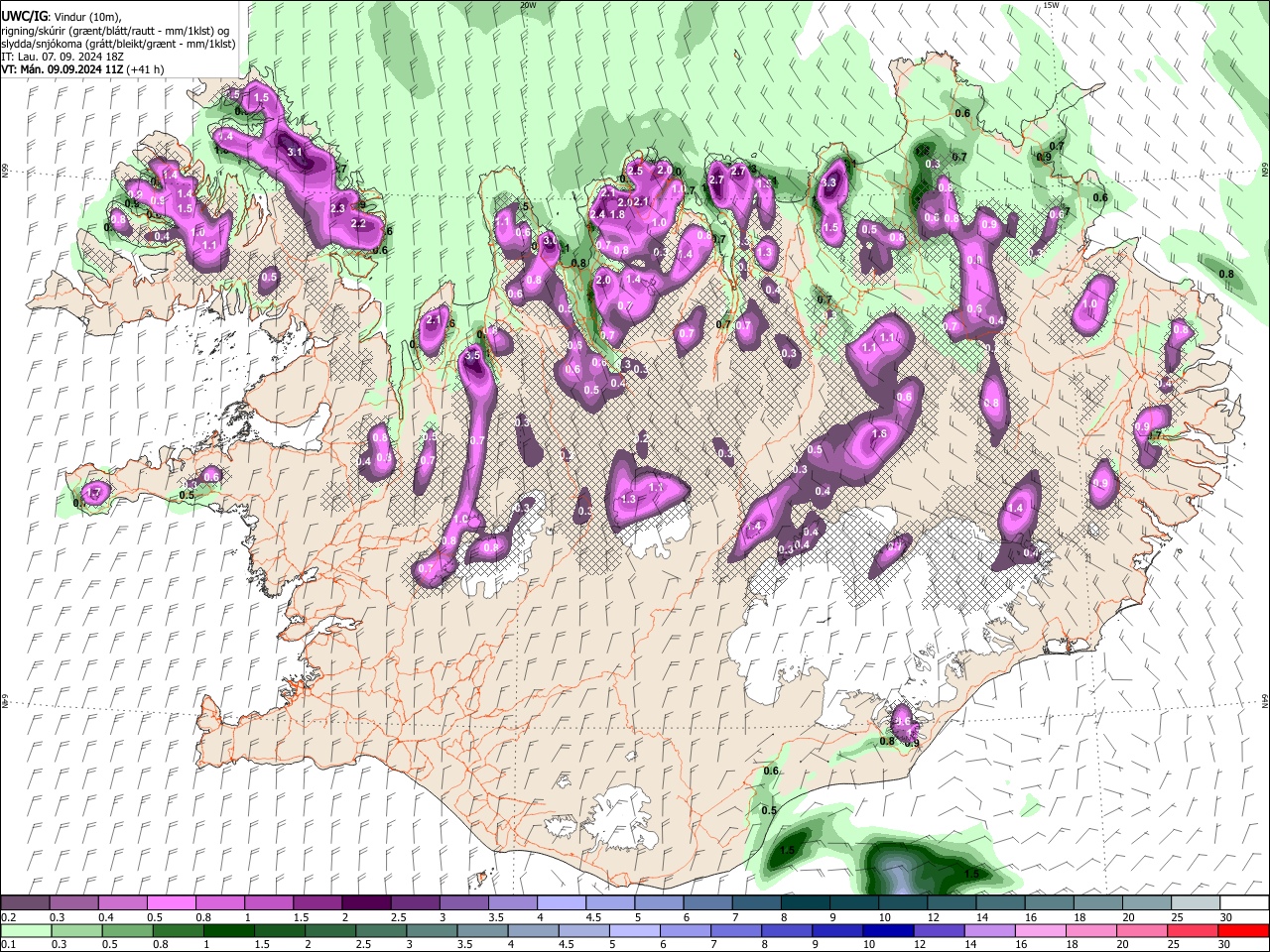The height and width of the screenshot is (952, 1270).
Task: Select the bright pink 0.5 snow-scale swatch
Action: (x=171, y=903)
